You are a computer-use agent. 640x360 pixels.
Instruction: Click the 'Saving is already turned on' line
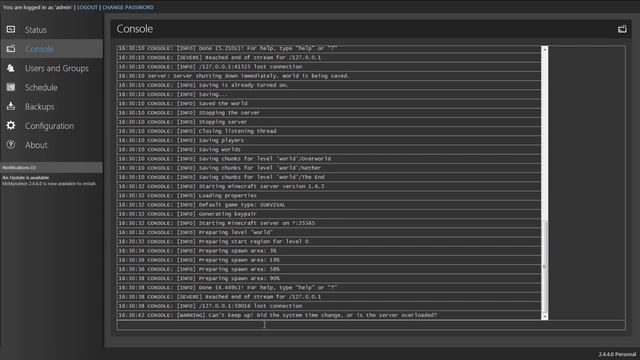pos(329,85)
